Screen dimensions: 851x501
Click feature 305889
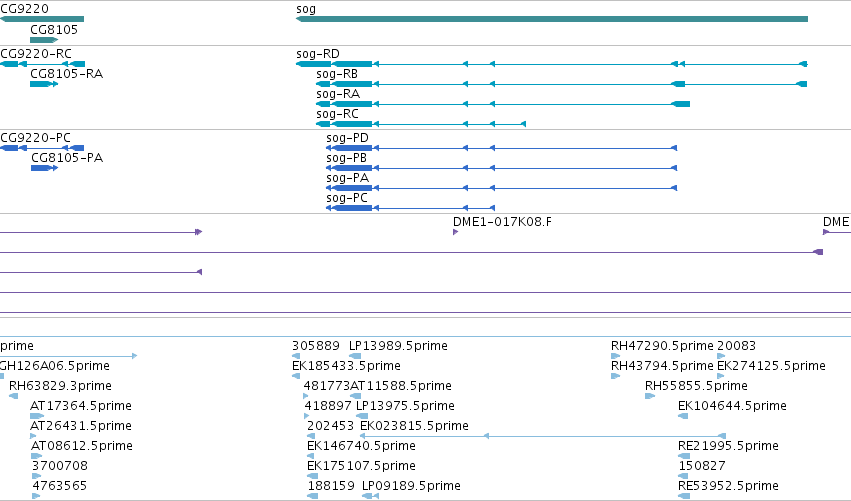[x=316, y=346]
